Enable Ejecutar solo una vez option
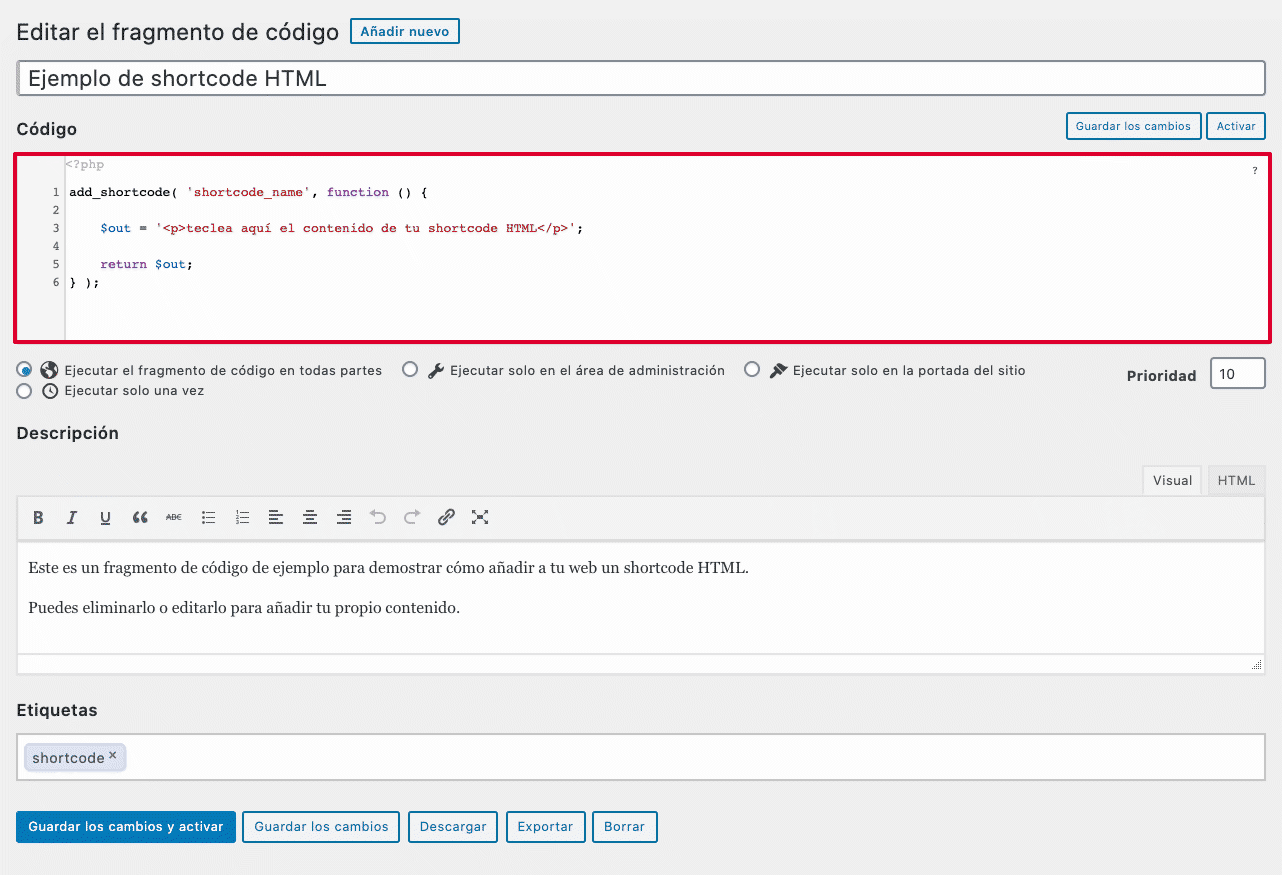 [x=24, y=390]
